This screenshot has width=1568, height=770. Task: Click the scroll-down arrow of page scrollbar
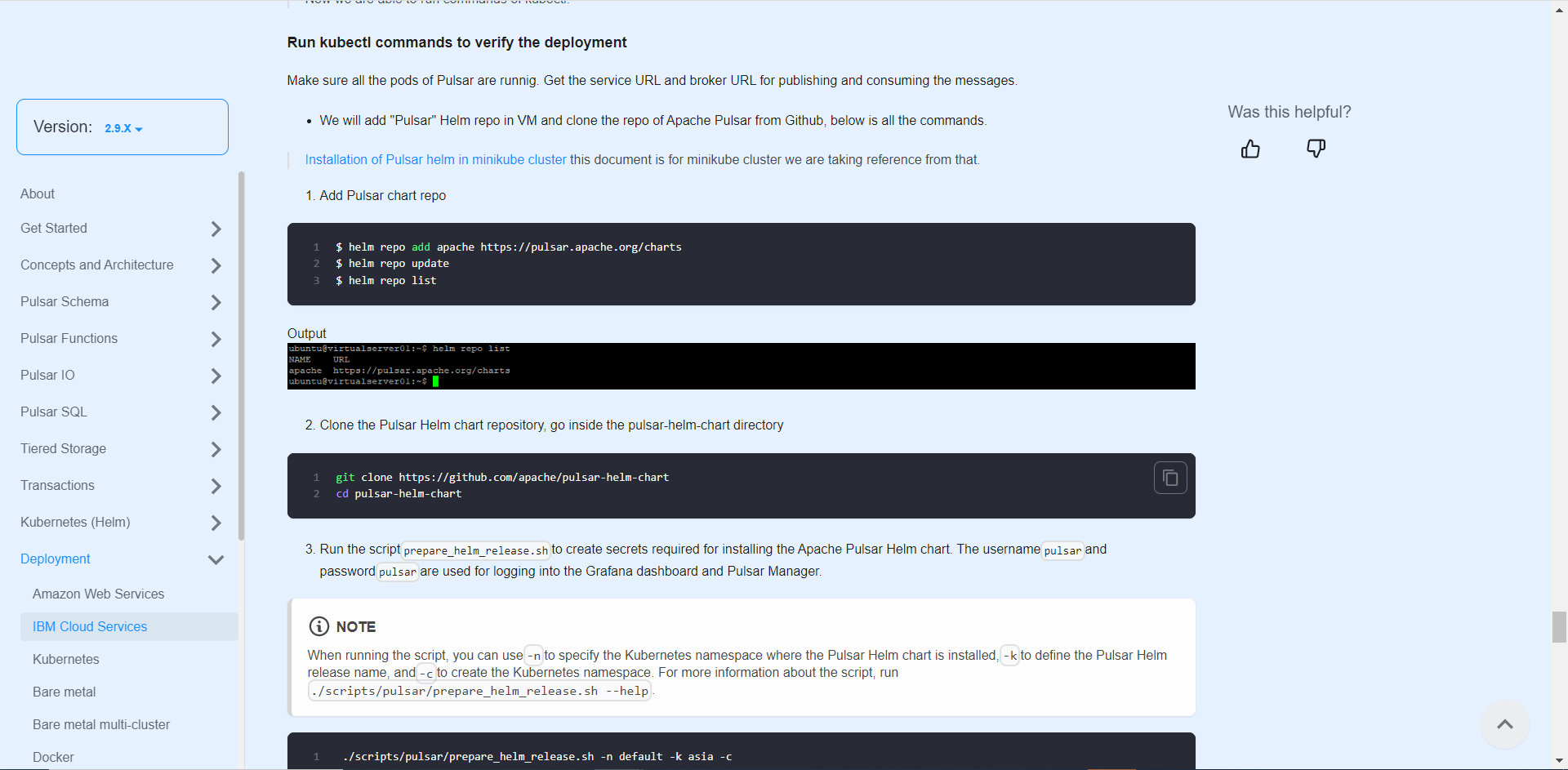[1559, 761]
